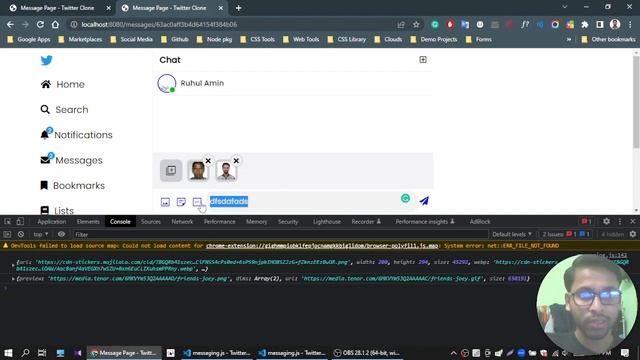
Task: Open Chrome three-dot menu
Action: tap(630, 24)
